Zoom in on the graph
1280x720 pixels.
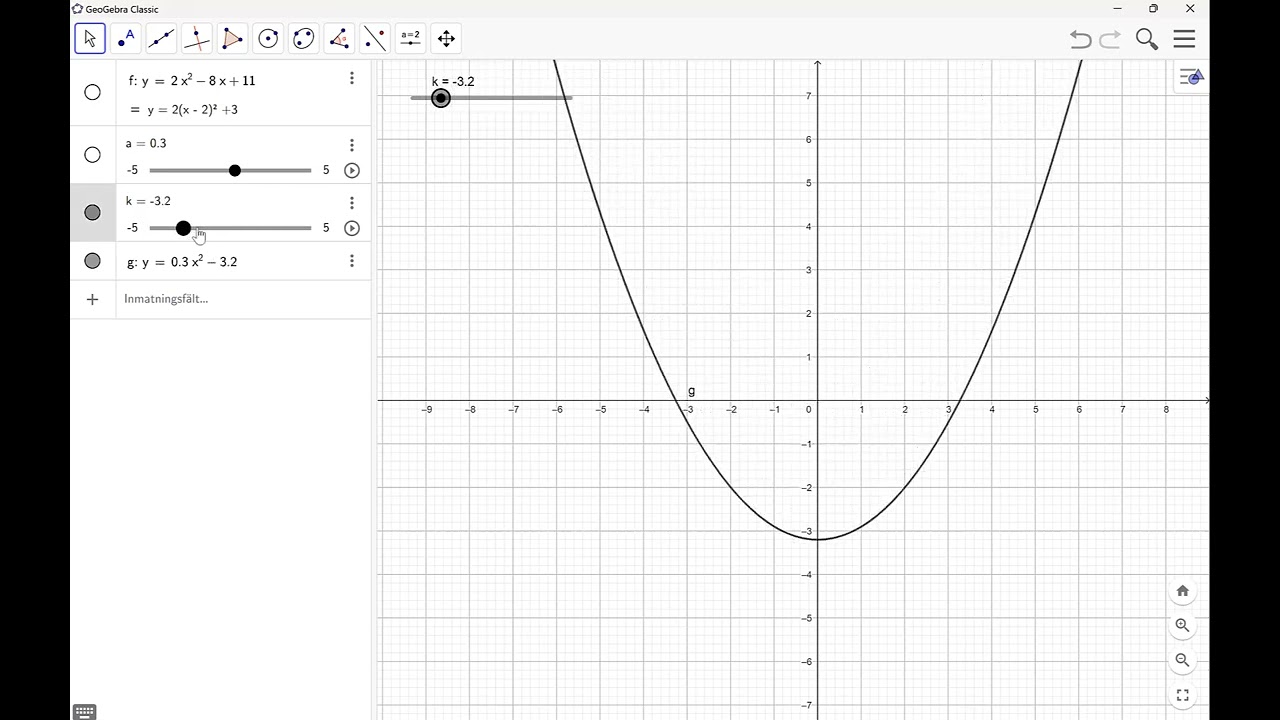1183,625
